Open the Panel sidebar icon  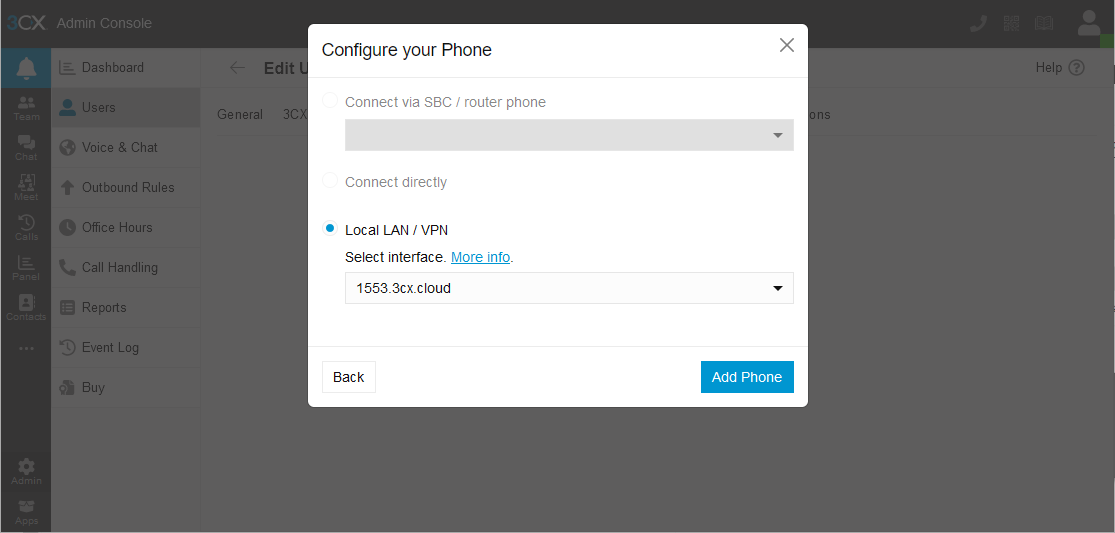(x=26, y=268)
